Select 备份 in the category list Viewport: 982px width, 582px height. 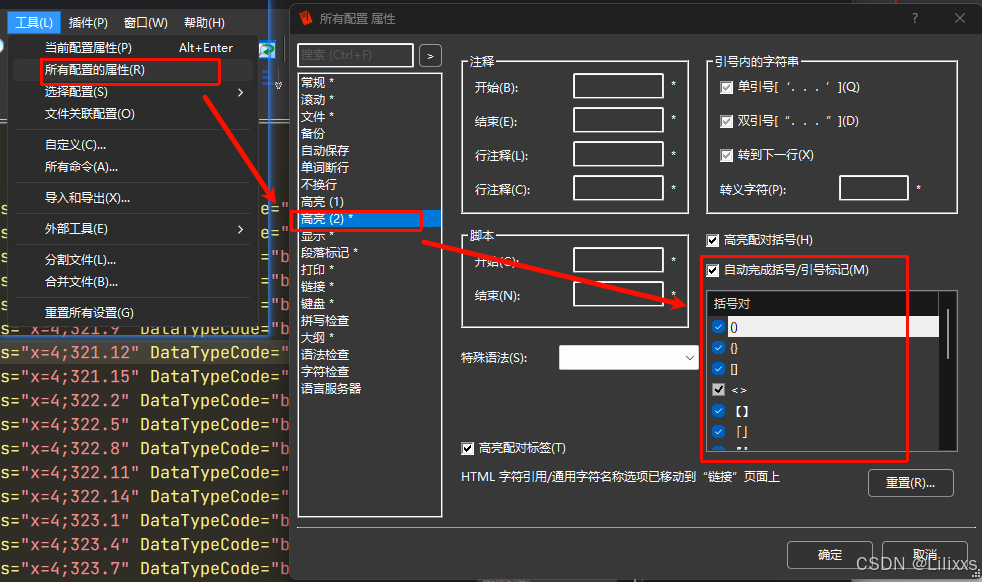click(x=370, y=133)
